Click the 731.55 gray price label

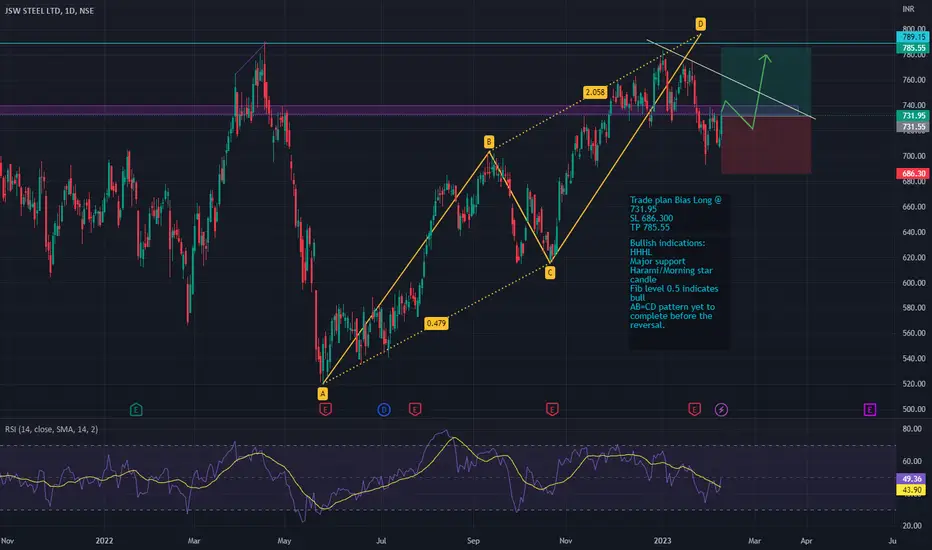(914, 127)
